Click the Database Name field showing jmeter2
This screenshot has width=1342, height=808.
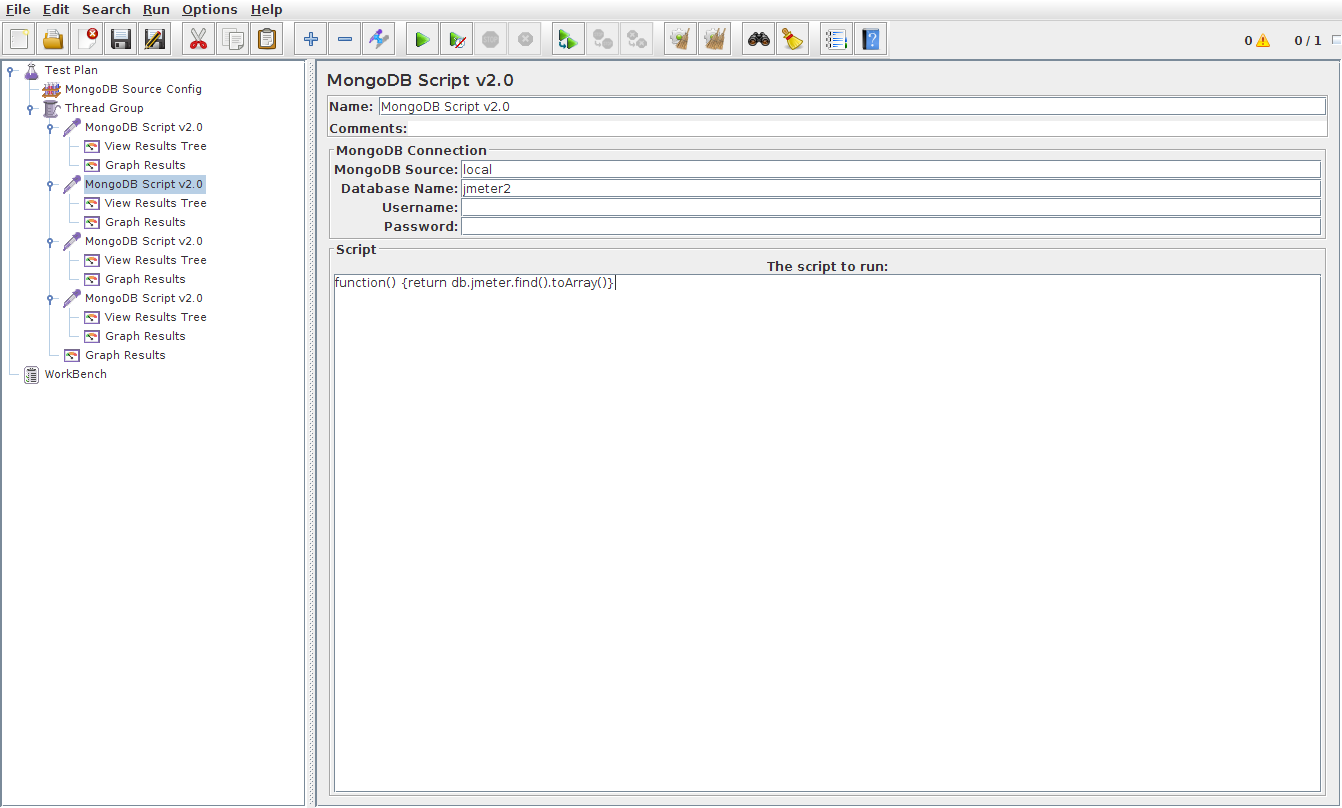point(891,188)
